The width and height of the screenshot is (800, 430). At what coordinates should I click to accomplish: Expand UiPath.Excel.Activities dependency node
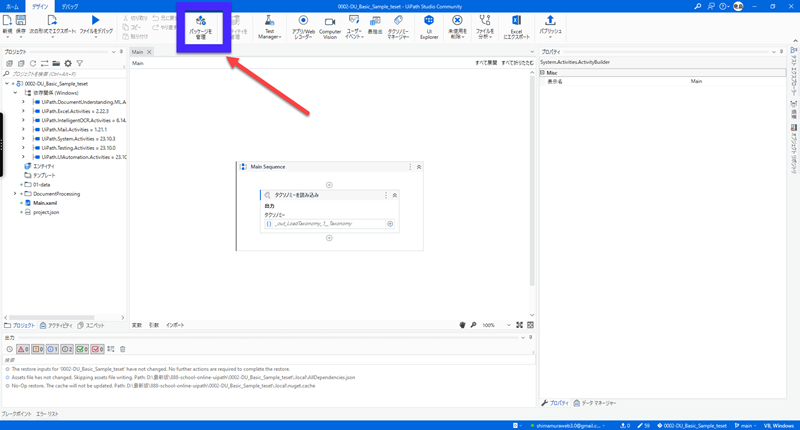23,111
